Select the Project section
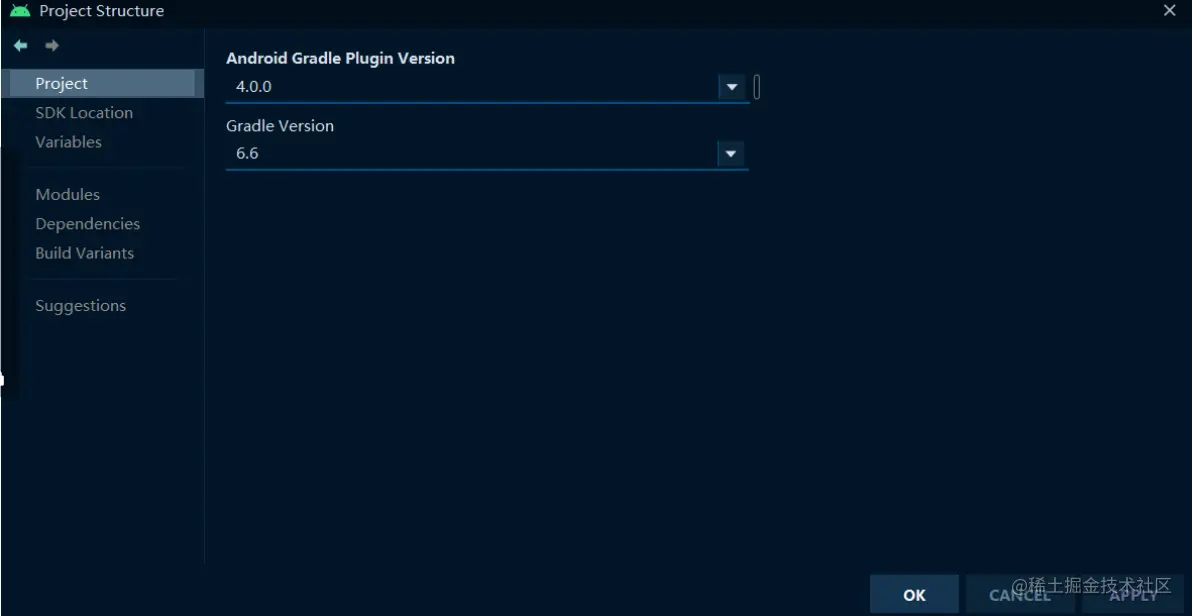This screenshot has width=1192, height=616. pos(103,84)
